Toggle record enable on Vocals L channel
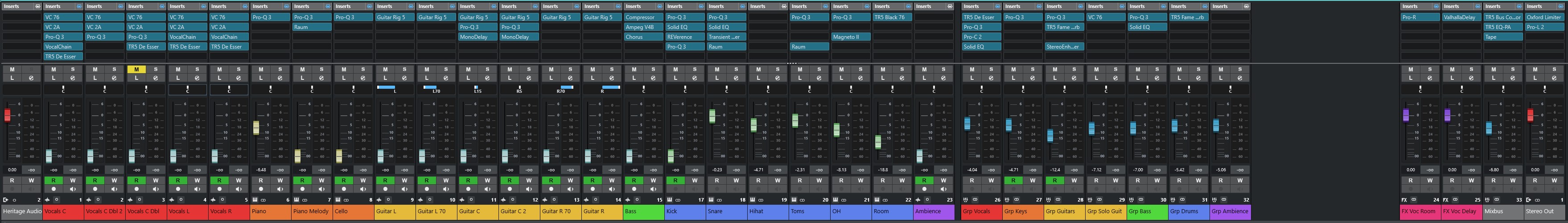 [x=178, y=189]
